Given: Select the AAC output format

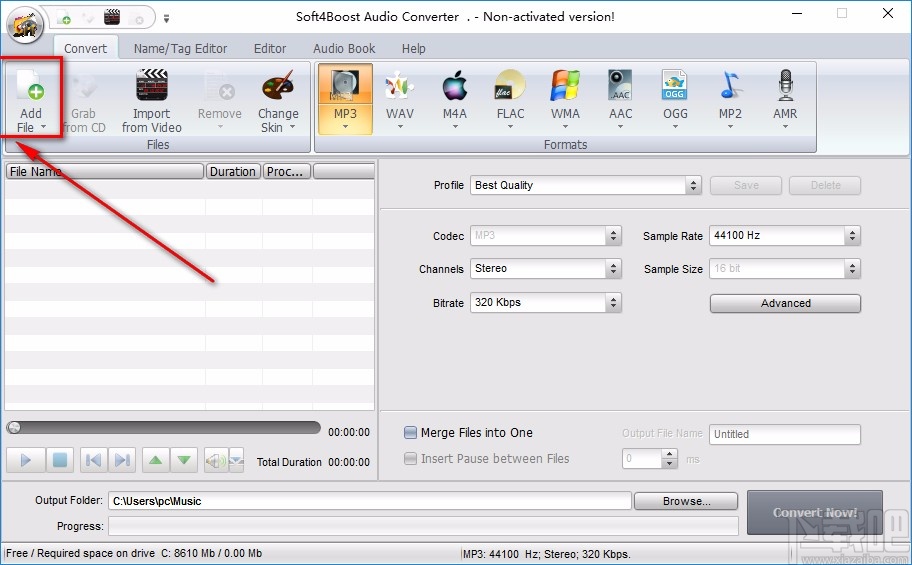Looking at the screenshot, I should coord(620,99).
